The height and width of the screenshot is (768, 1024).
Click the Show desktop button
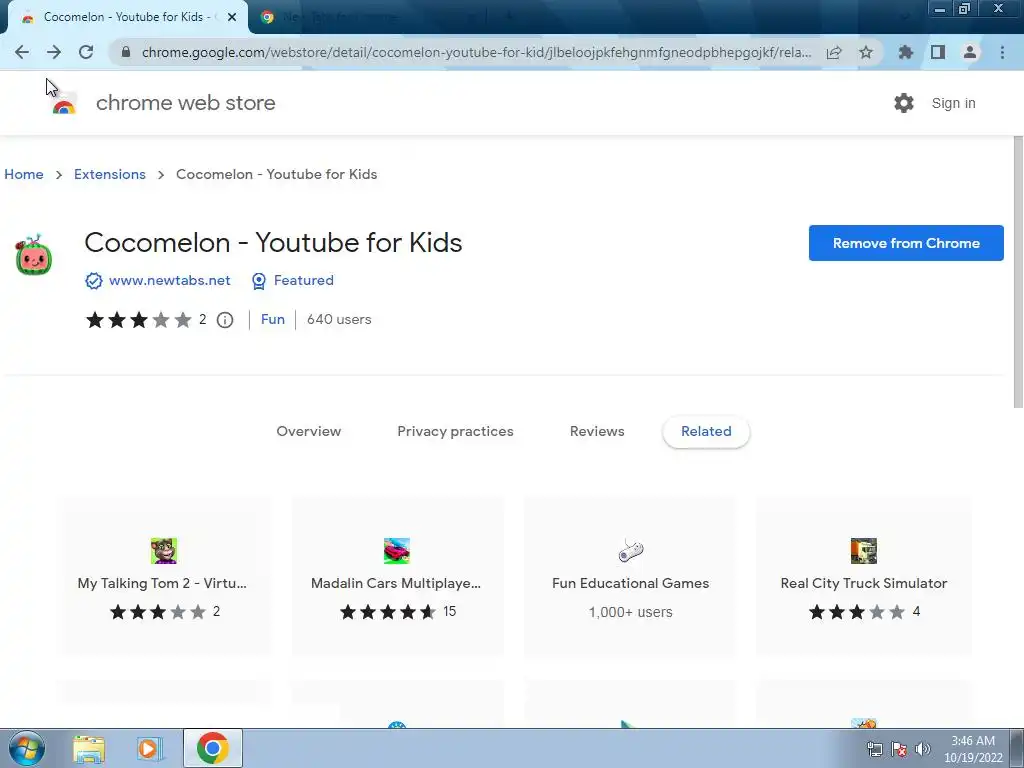1017,748
